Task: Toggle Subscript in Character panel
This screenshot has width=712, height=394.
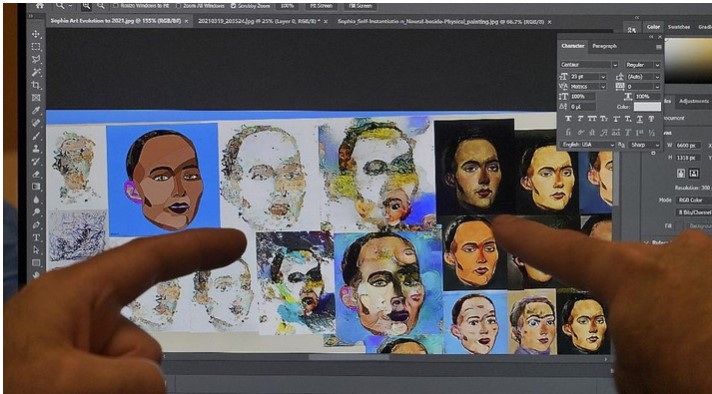Action: (628, 119)
